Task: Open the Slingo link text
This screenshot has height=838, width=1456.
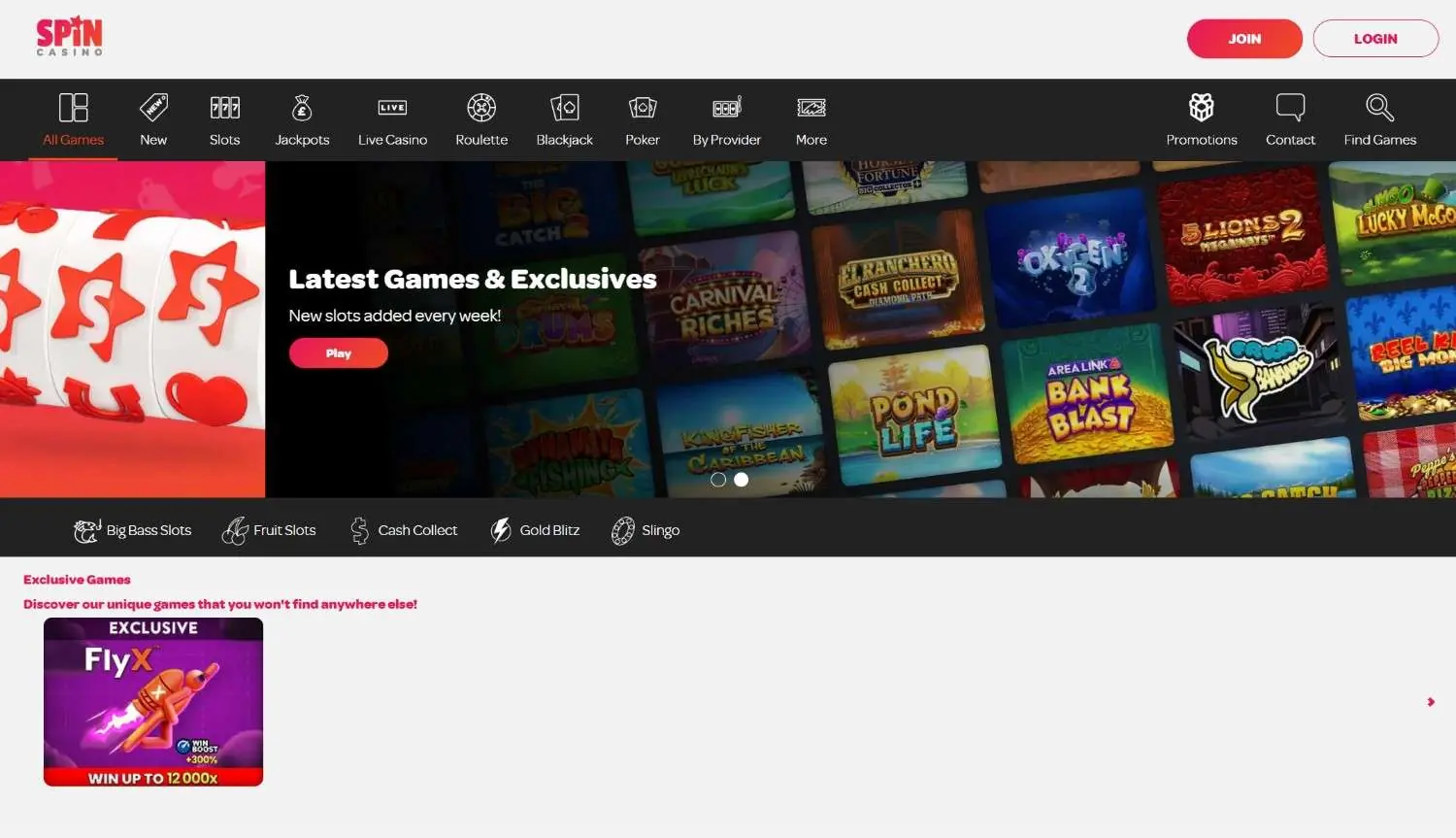Action: coord(661,530)
